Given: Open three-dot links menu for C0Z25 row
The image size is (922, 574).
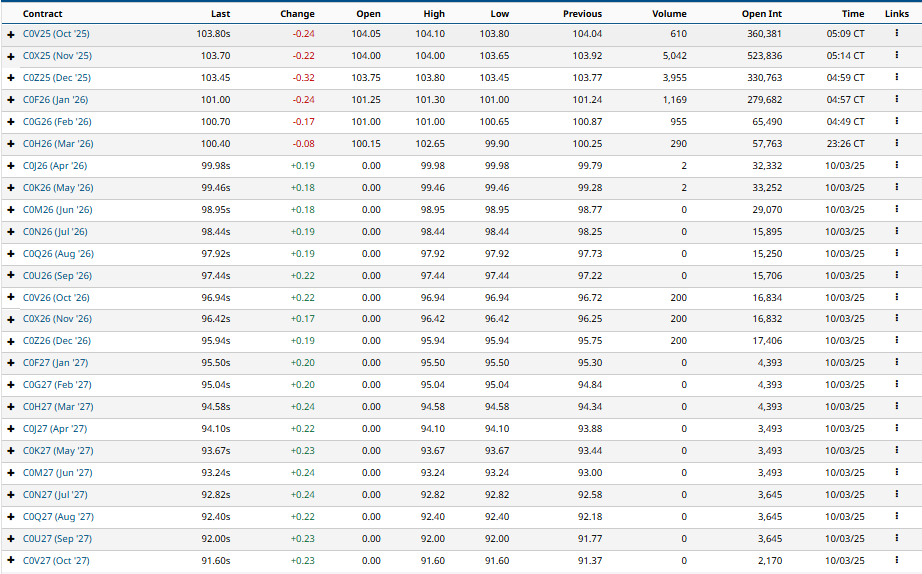Looking at the screenshot, I should click(897, 78).
